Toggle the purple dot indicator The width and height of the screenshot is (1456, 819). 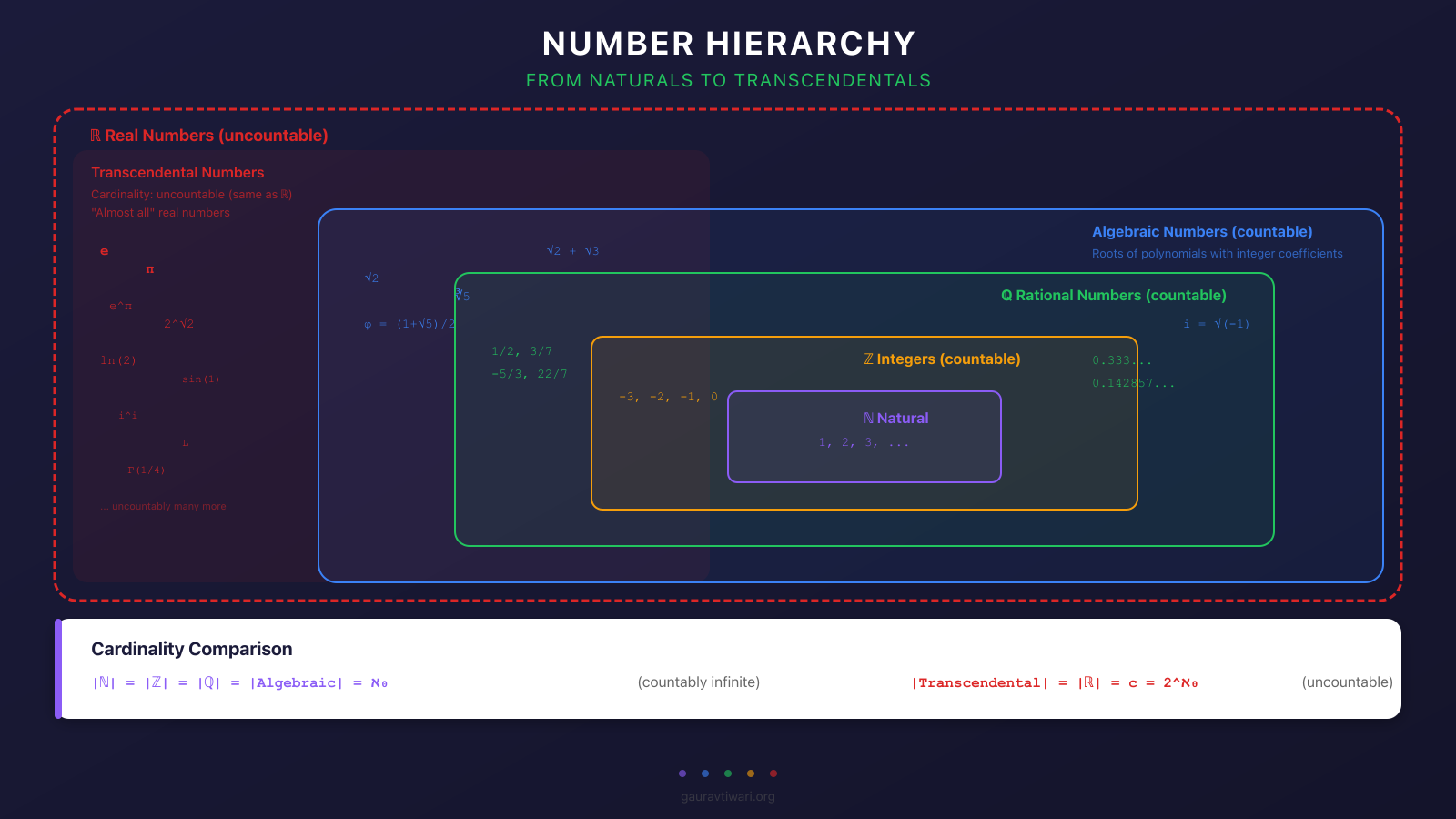[682, 773]
